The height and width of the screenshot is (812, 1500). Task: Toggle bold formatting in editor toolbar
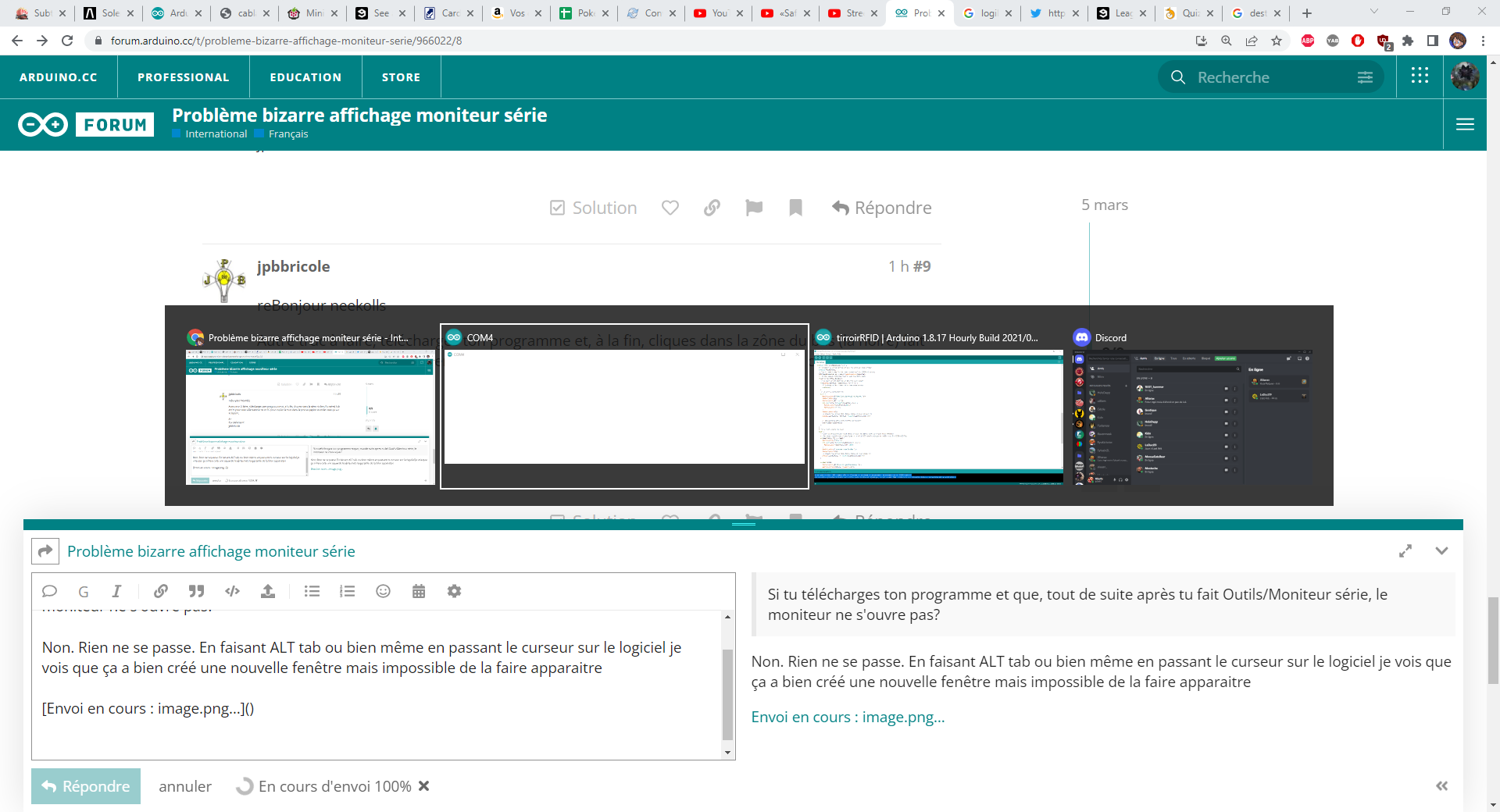pos(84,591)
